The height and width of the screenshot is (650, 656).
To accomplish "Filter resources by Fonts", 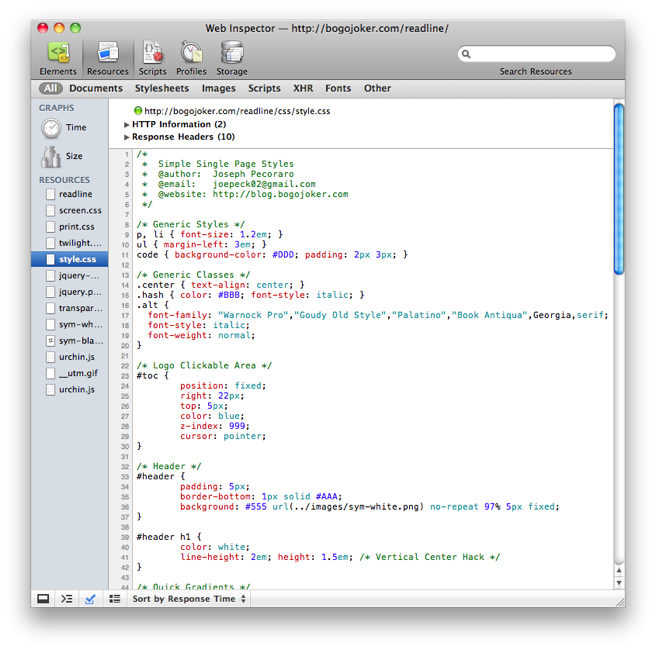I will [338, 88].
